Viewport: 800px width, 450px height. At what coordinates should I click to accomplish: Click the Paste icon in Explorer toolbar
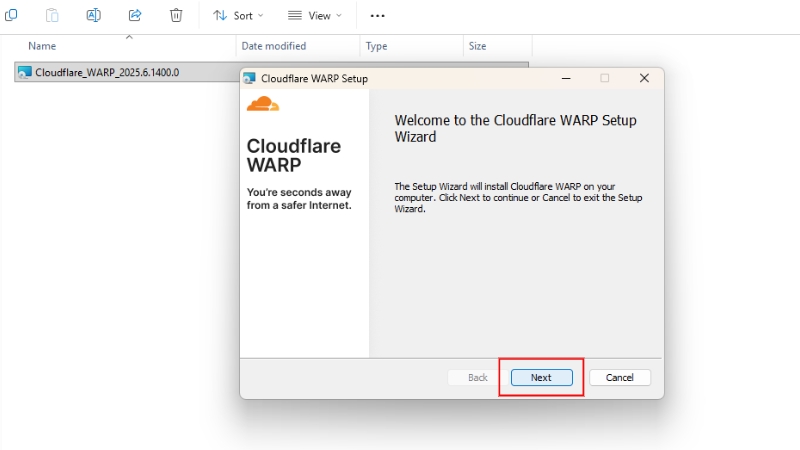(52, 15)
